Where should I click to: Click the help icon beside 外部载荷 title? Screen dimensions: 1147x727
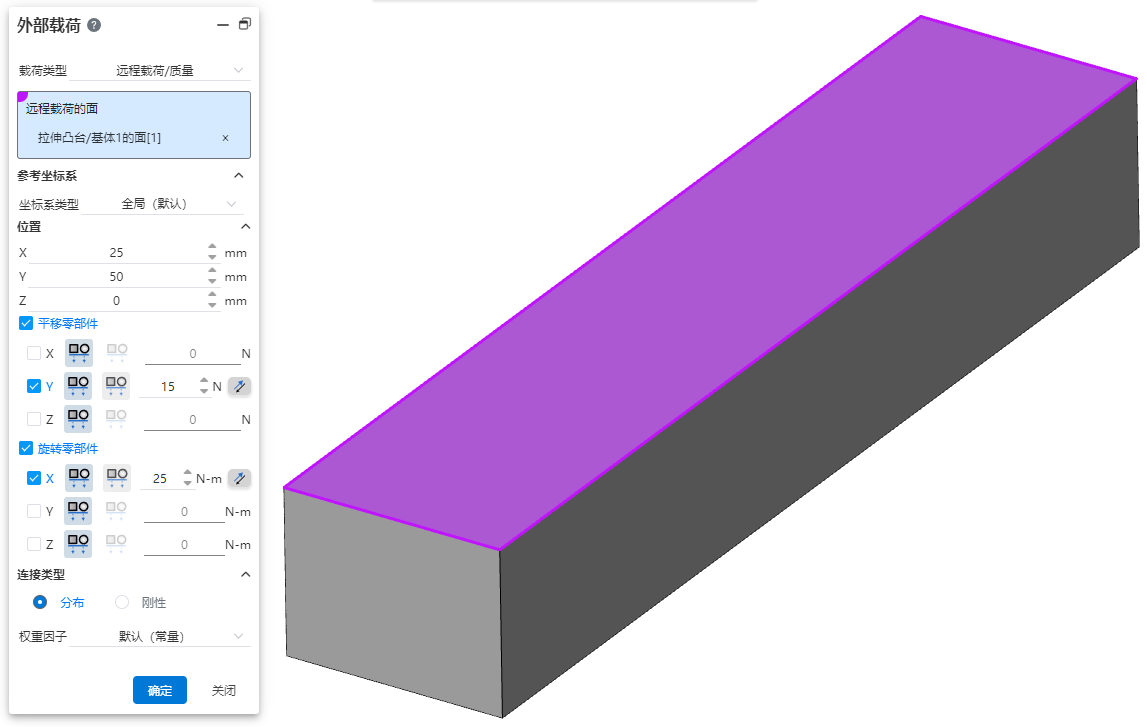(94, 25)
